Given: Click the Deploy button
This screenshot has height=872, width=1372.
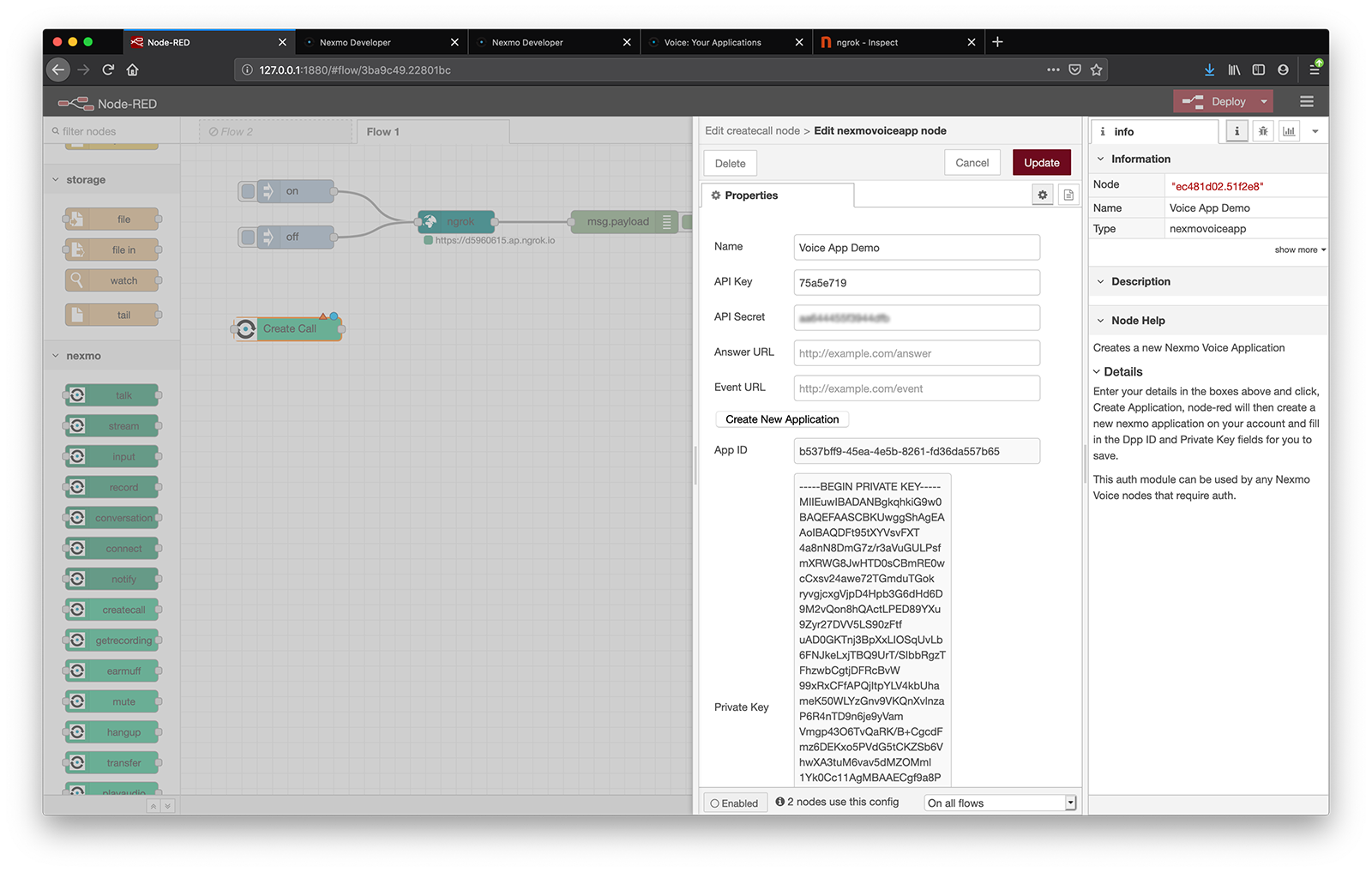Looking at the screenshot, I should tap(1215, 101).
